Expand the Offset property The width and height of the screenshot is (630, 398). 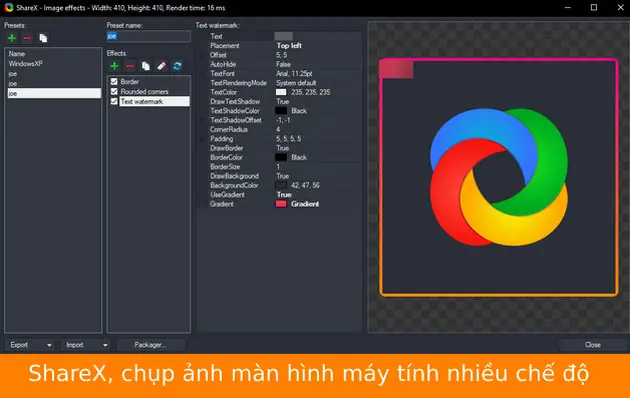pyautogui.click(x=202, y=55)
